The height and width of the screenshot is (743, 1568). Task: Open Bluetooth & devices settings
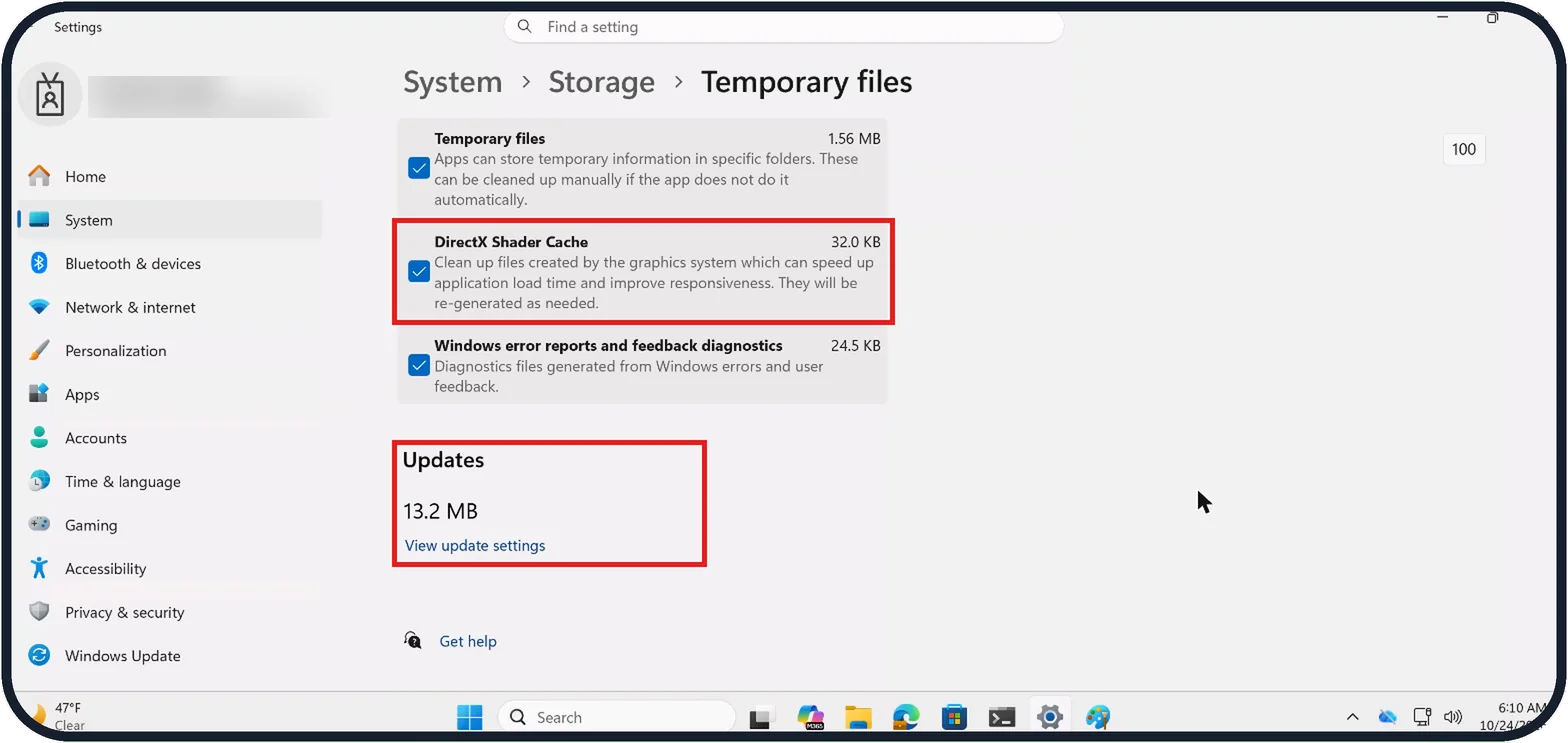[x=170, y=264]
